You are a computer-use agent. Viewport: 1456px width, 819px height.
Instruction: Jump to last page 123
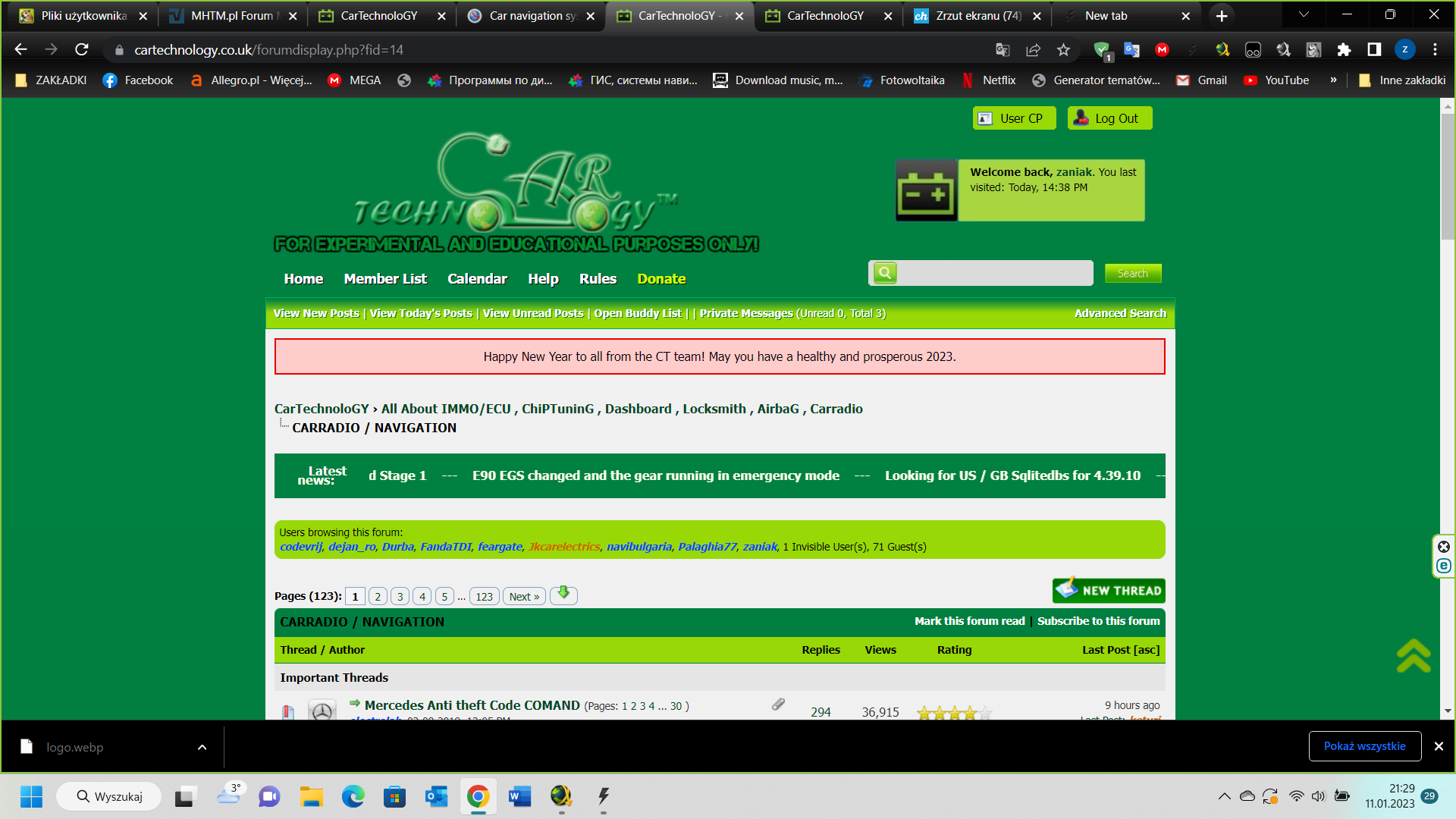tap(484, 596)
